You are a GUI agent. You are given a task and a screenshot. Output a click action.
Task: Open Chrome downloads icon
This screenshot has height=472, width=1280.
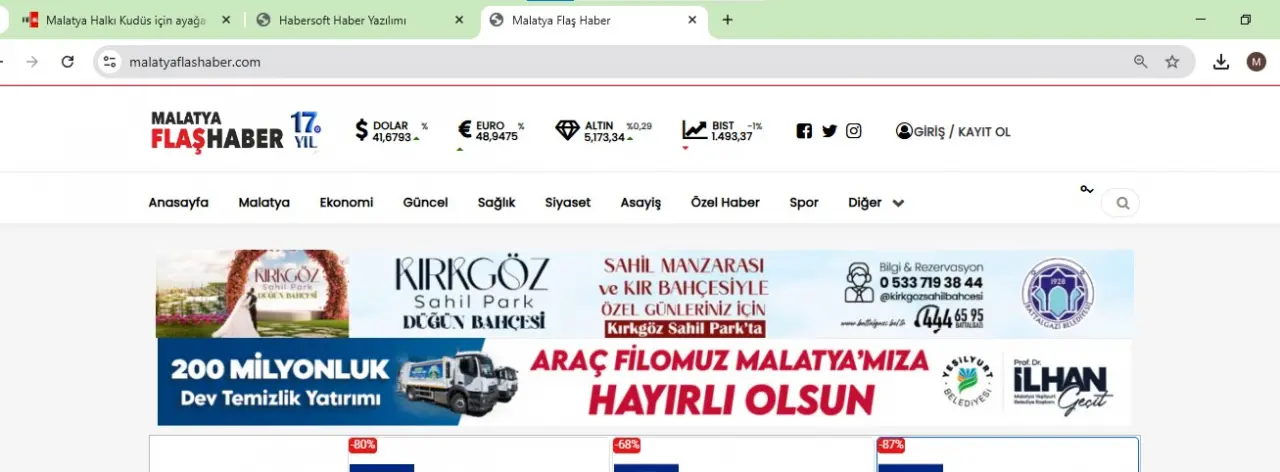point(1220,62)
